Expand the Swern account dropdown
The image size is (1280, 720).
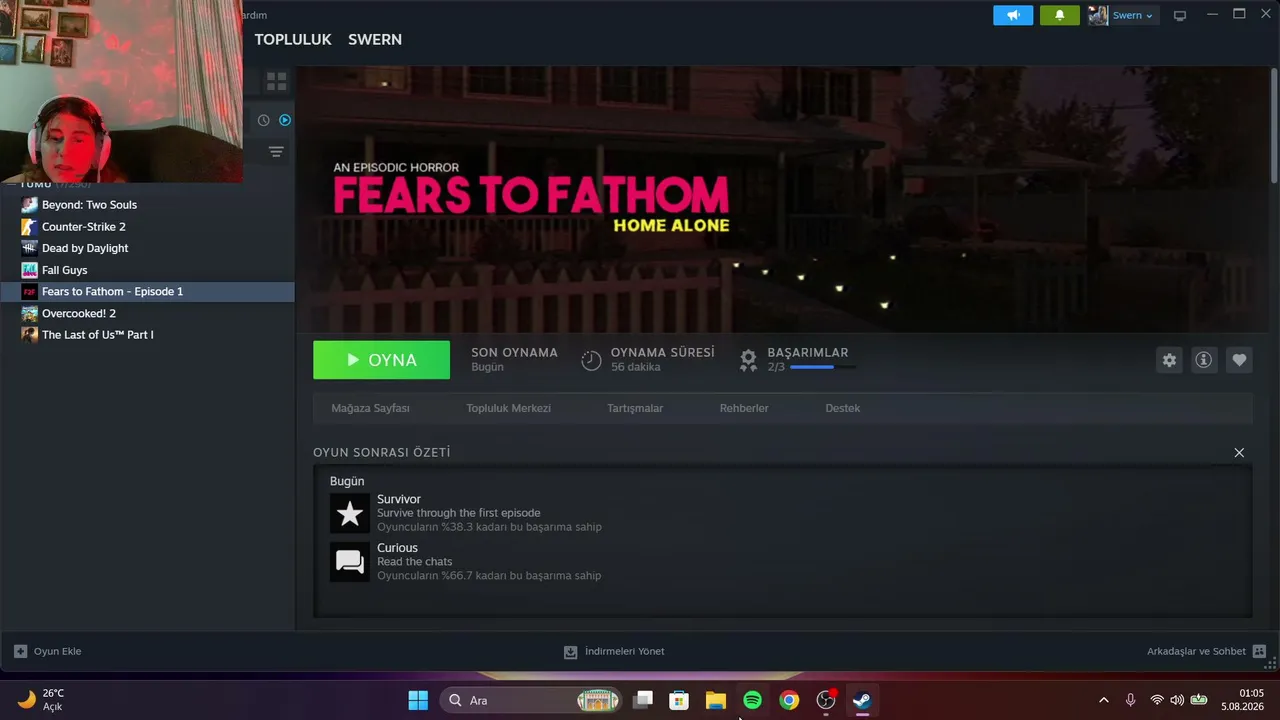(1121, 15)
